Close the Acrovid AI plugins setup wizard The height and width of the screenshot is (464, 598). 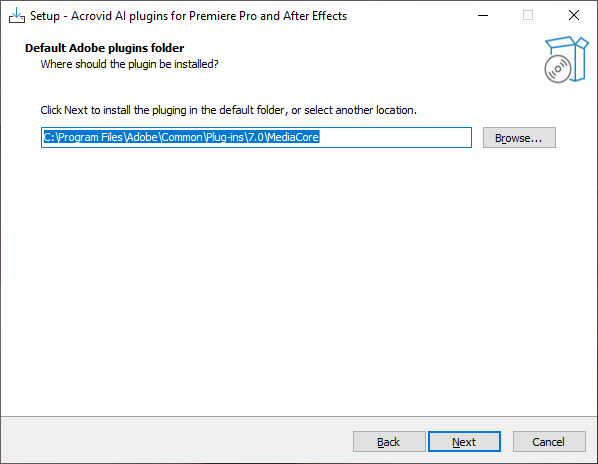[x=574, y=16]
